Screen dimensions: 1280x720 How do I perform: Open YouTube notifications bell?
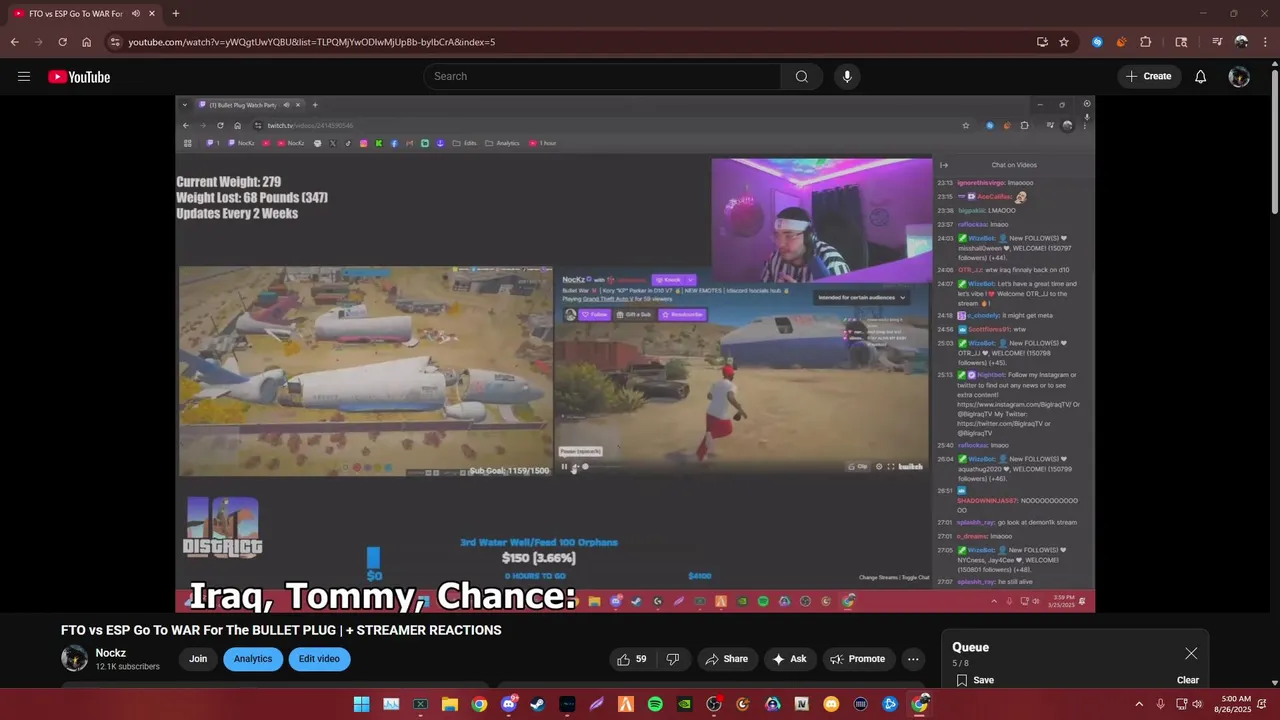click(1201, 76)
